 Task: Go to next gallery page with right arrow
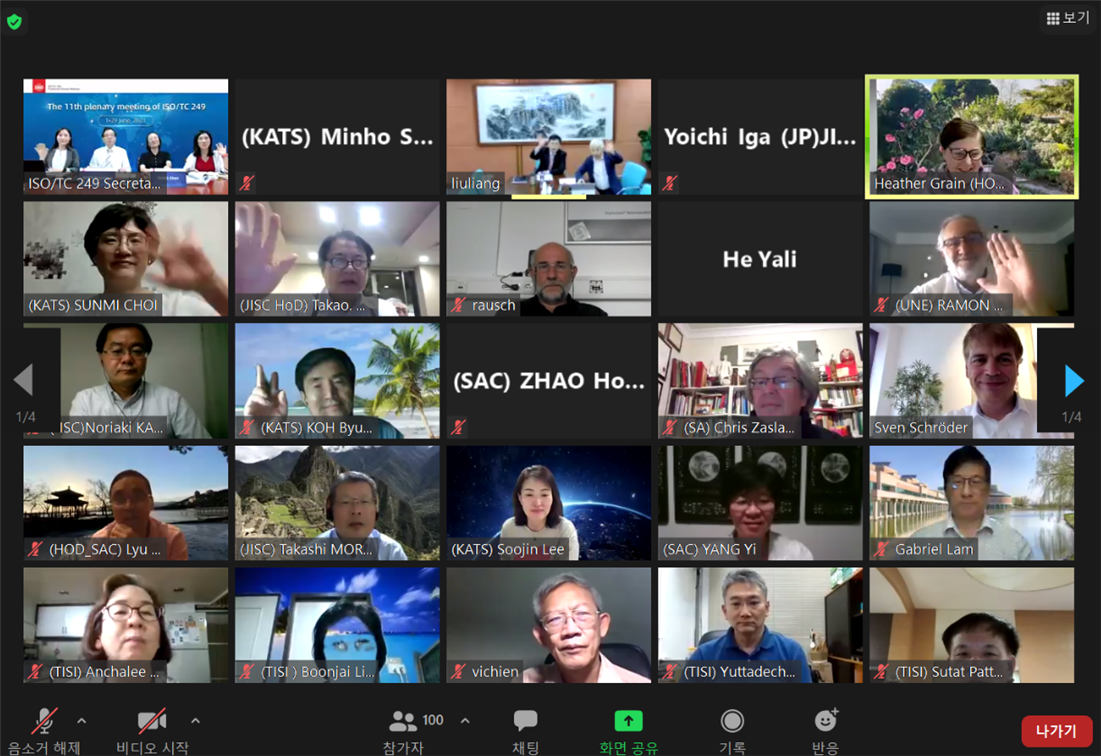(1074, 380)
